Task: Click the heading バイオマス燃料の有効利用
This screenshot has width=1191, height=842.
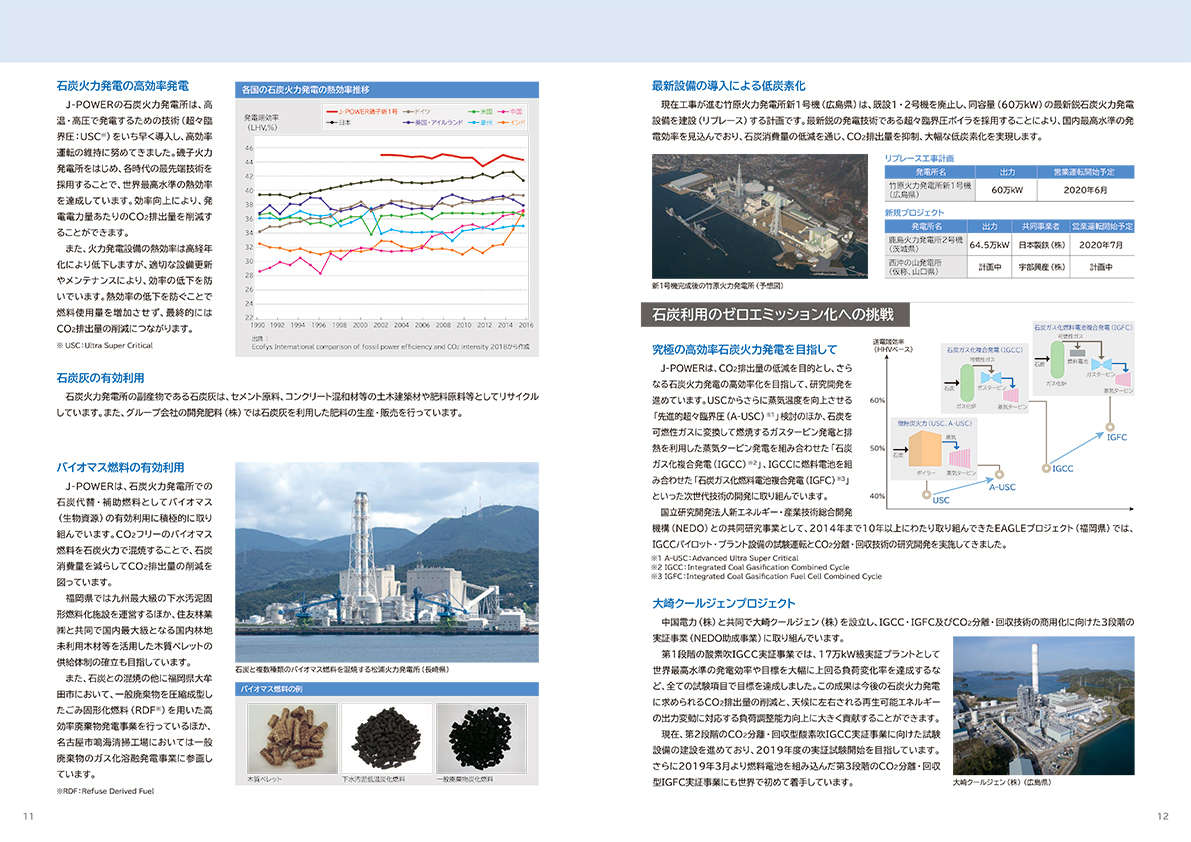Action: point(120,468)
